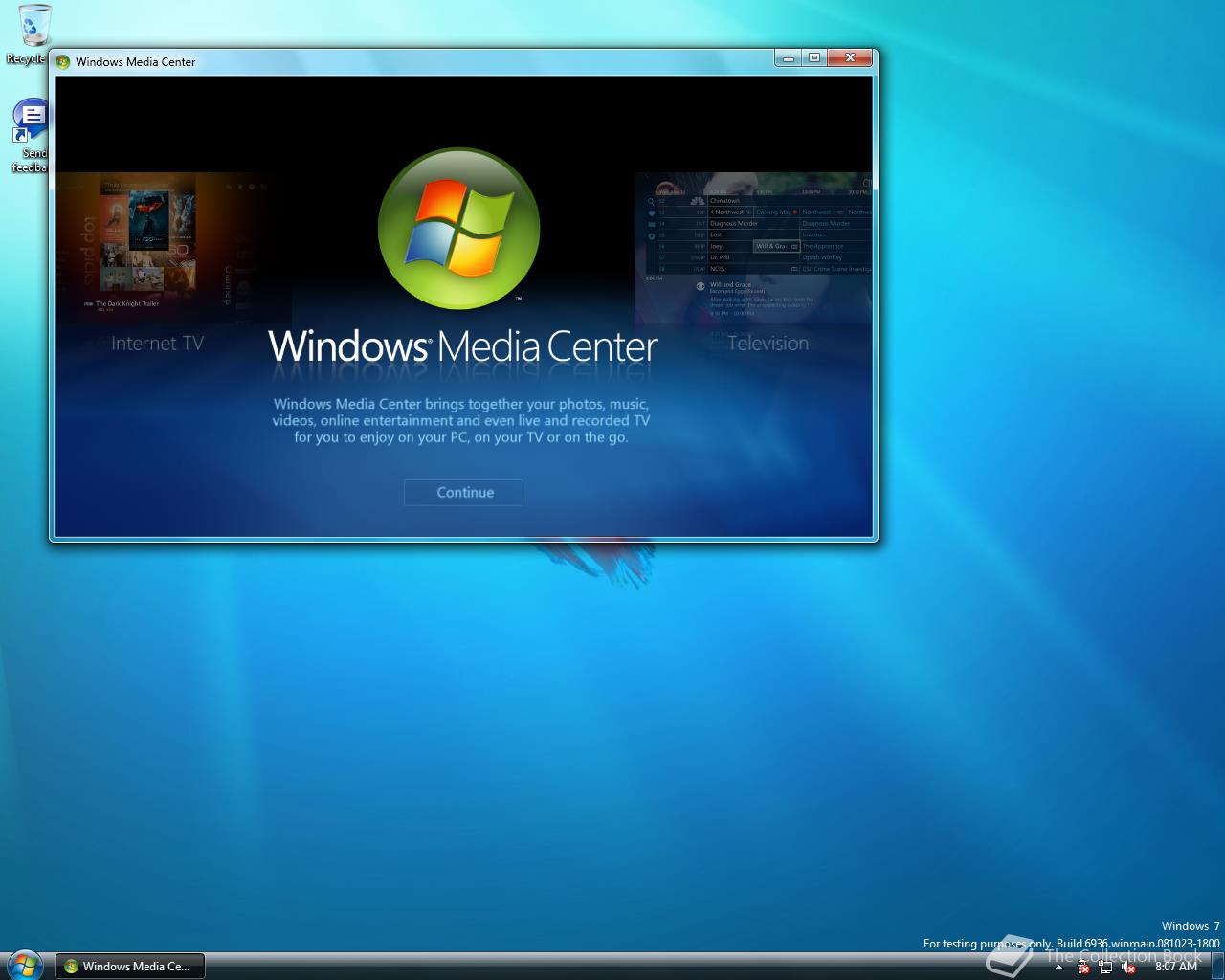This screenshot has height=980, width=1225.
Task: Open the Send feedback desktop shortcut
Action: (x=29, y=136)
